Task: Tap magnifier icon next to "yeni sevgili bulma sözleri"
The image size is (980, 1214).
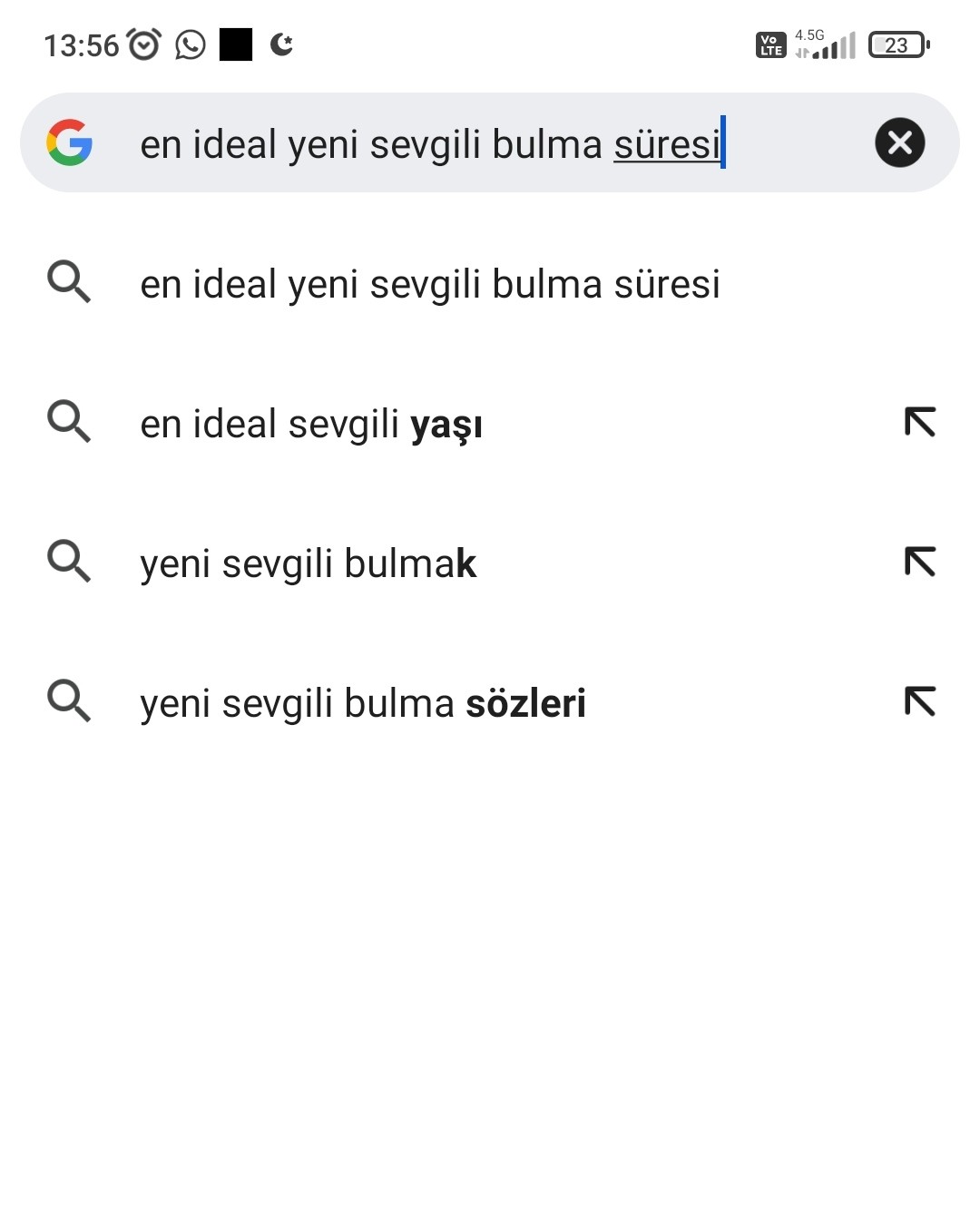Action: click(69, 701)
